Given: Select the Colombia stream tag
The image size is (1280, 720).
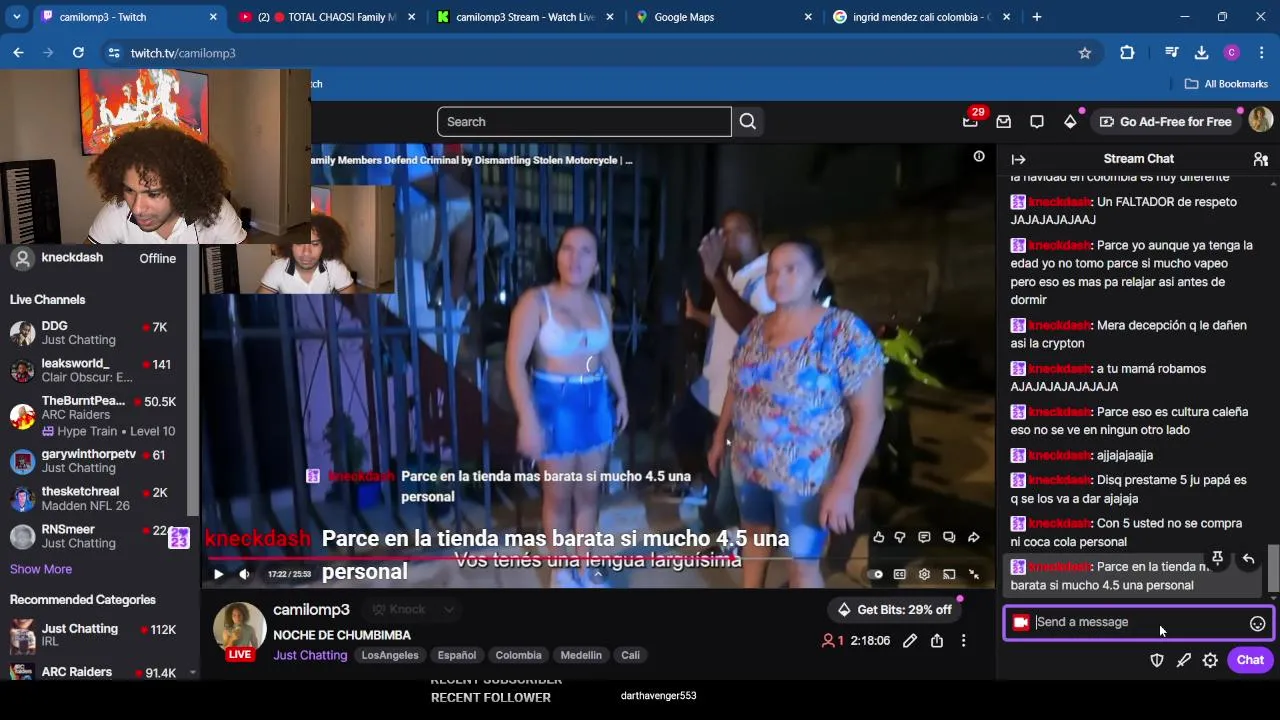Looking at the screenshot, I should click(518, 655).
